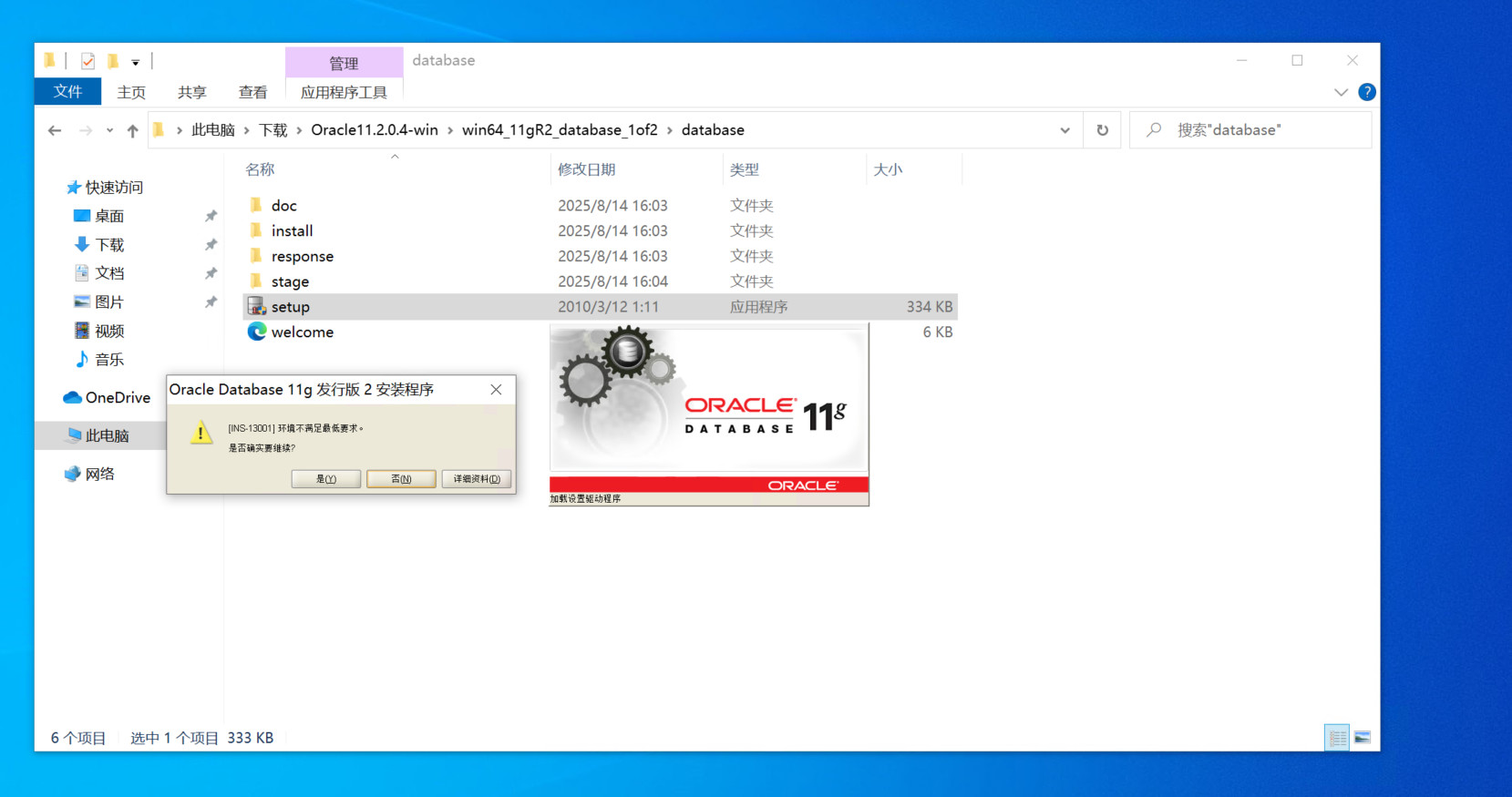1512x797 pixels.
Task: Click the refresh button beside address bar
Action: point(1102,130)
